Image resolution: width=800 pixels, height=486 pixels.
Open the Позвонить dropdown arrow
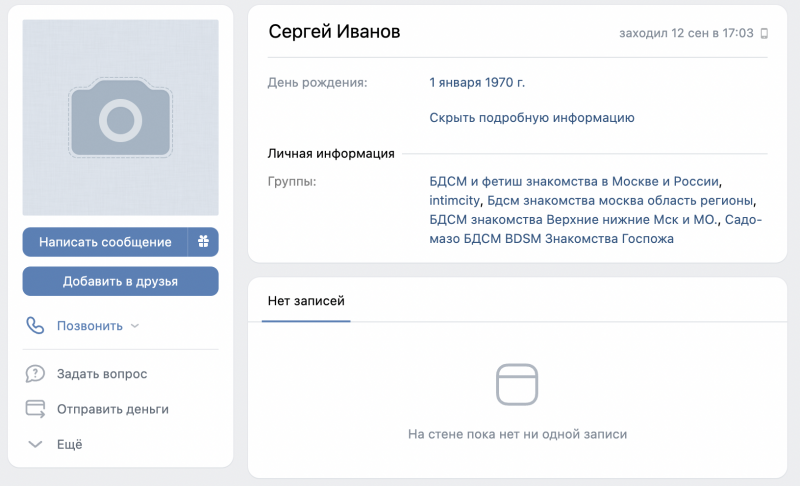pyautogui.click(x=135, y=326)
